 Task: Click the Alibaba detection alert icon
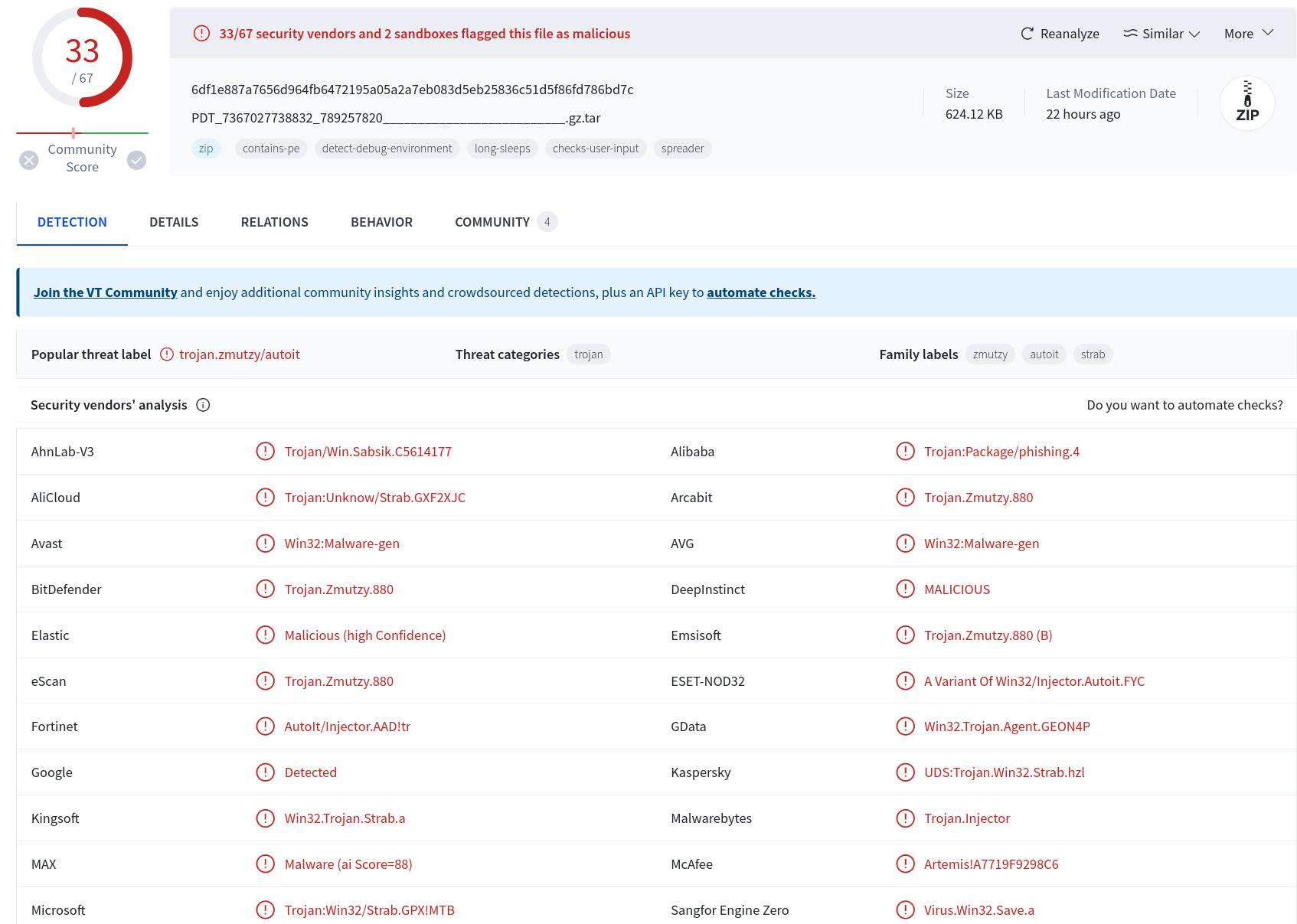(905, 452)
